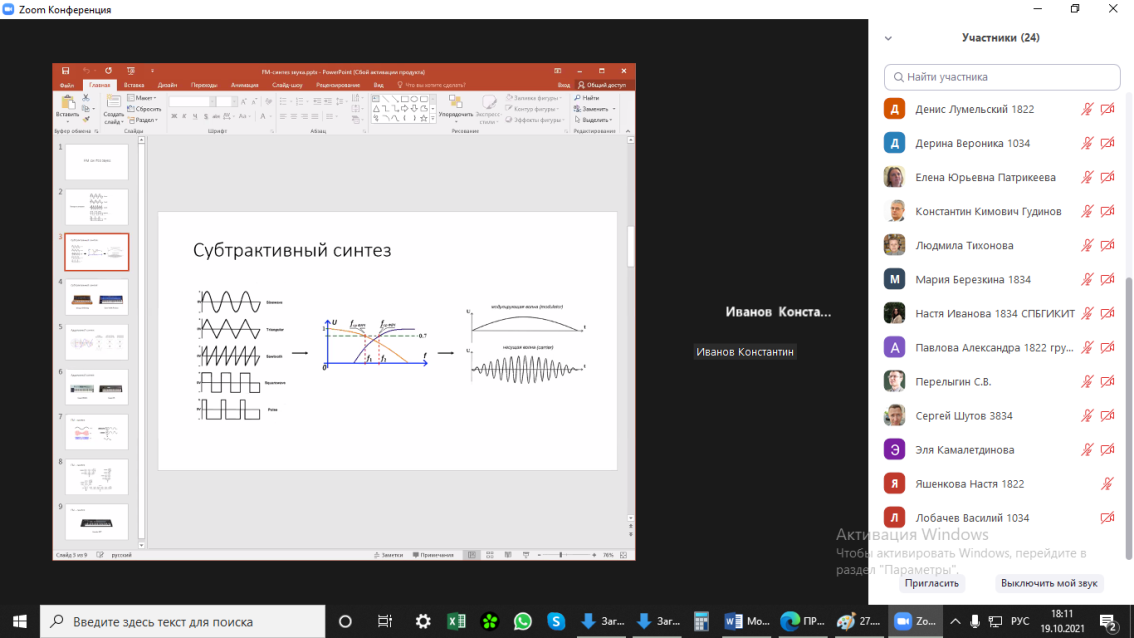Viewport: 1134px width, 638px height.
Task: Open Excel from the taskbar
Action: (456, 621)
